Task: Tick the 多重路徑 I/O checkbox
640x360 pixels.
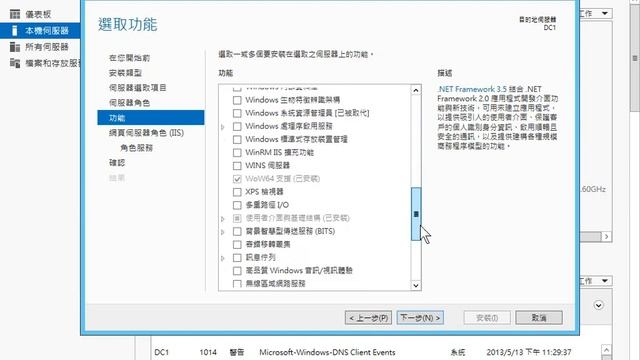Action: click(x=237, y=205)
